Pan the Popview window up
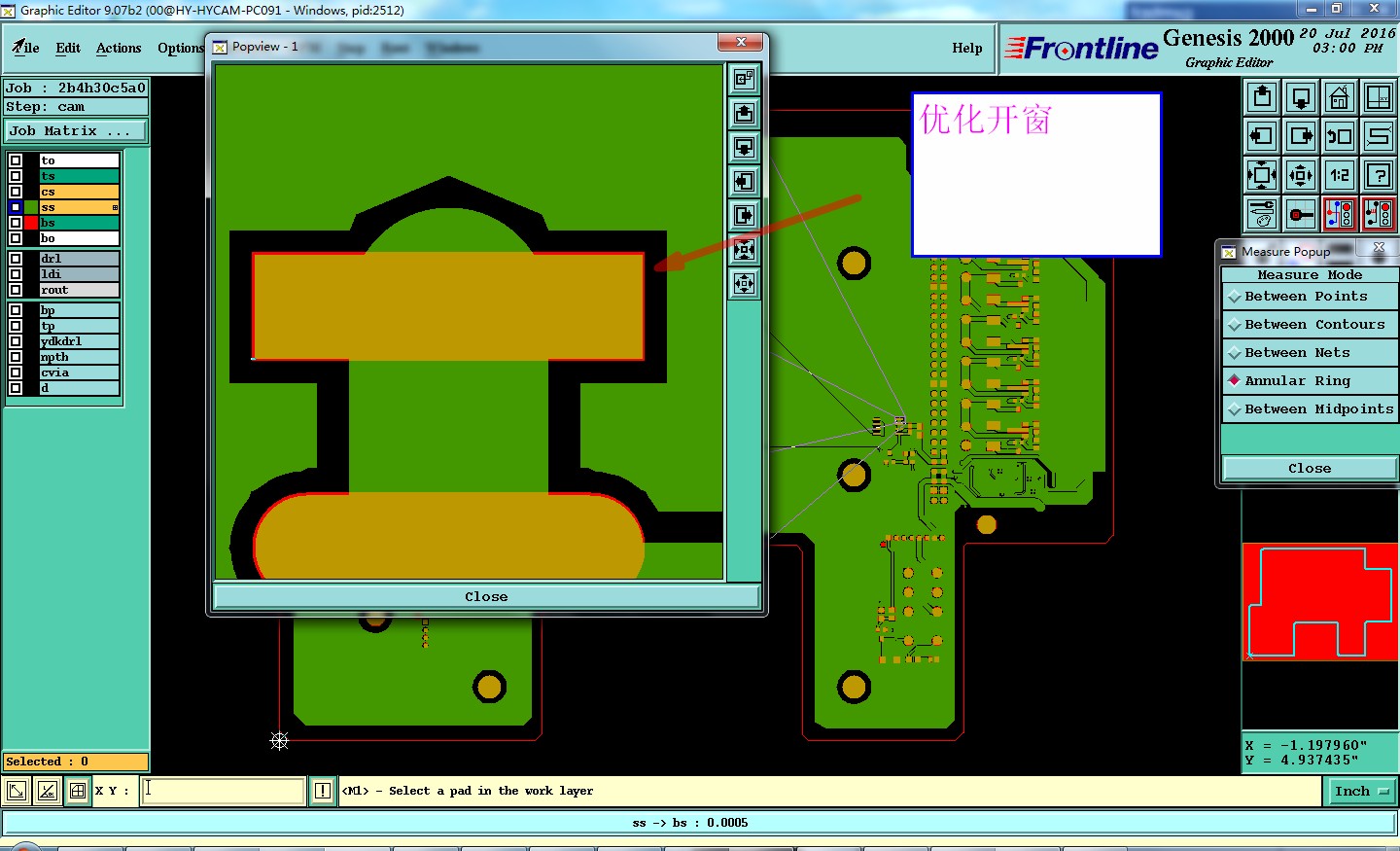This screenshot has height=851, width=1400. (744, 114)
